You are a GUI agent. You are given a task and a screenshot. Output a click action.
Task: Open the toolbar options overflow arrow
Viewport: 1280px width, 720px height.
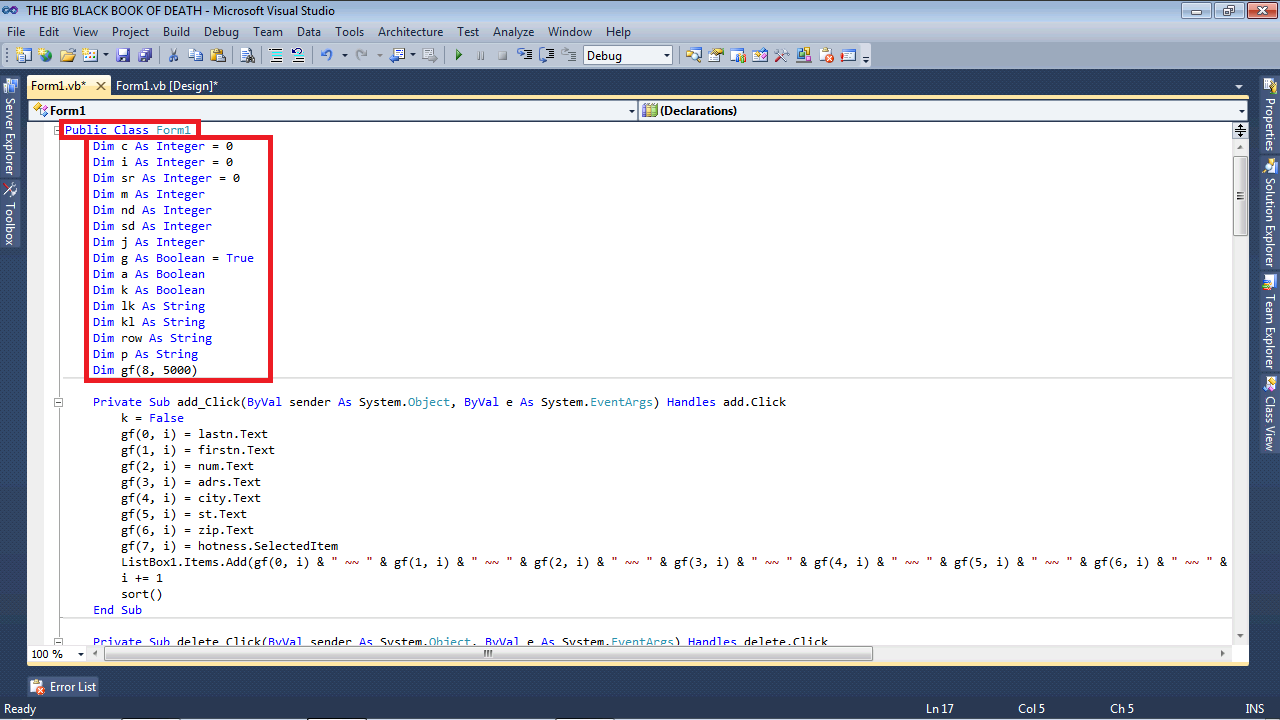click(866, 59)
